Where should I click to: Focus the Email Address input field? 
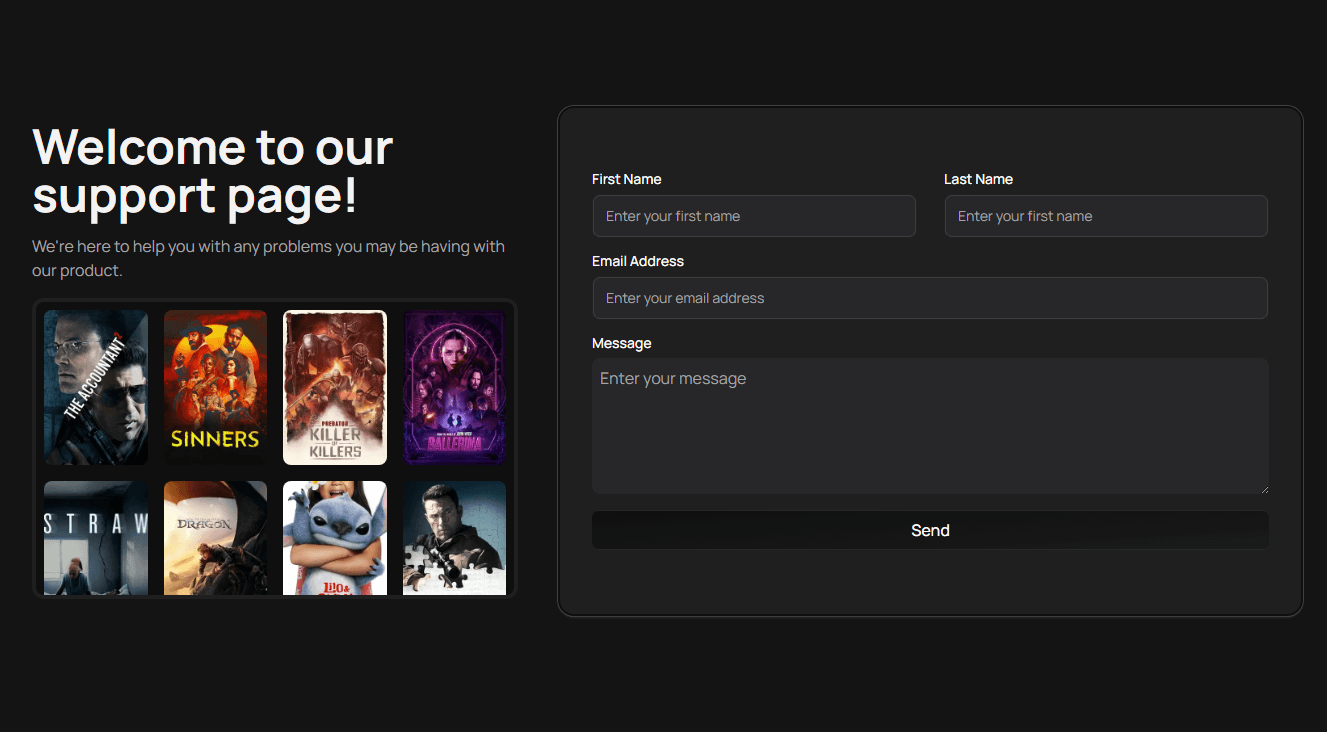coord(930,298)
